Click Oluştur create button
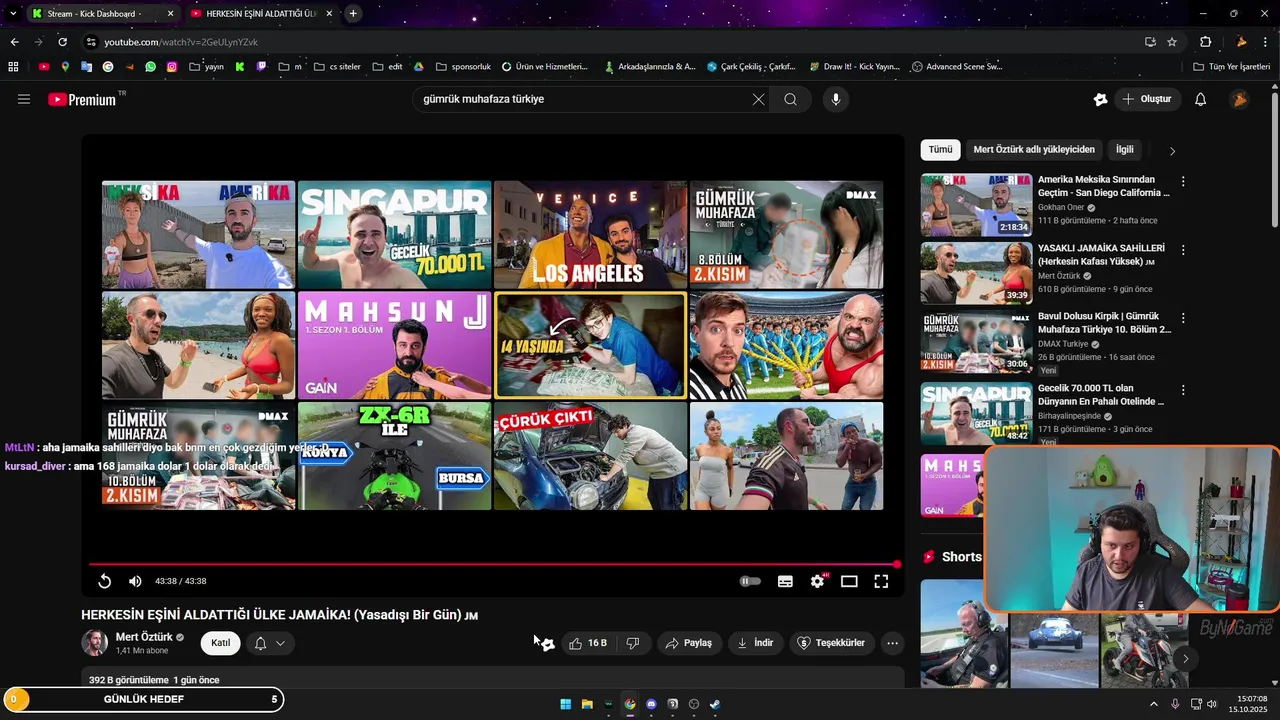Image resolution: width=1280 pixels, height=720 pixels. point(1147,99)
